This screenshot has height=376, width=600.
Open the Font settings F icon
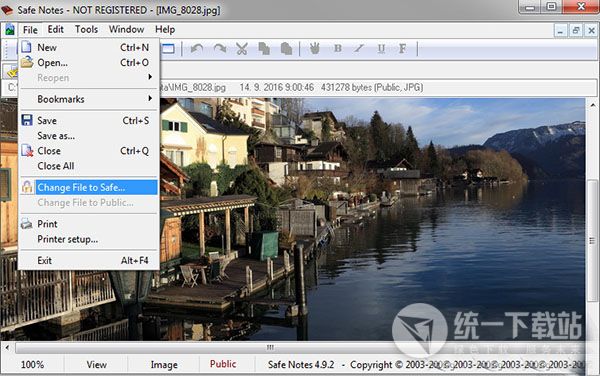[402, 49]
